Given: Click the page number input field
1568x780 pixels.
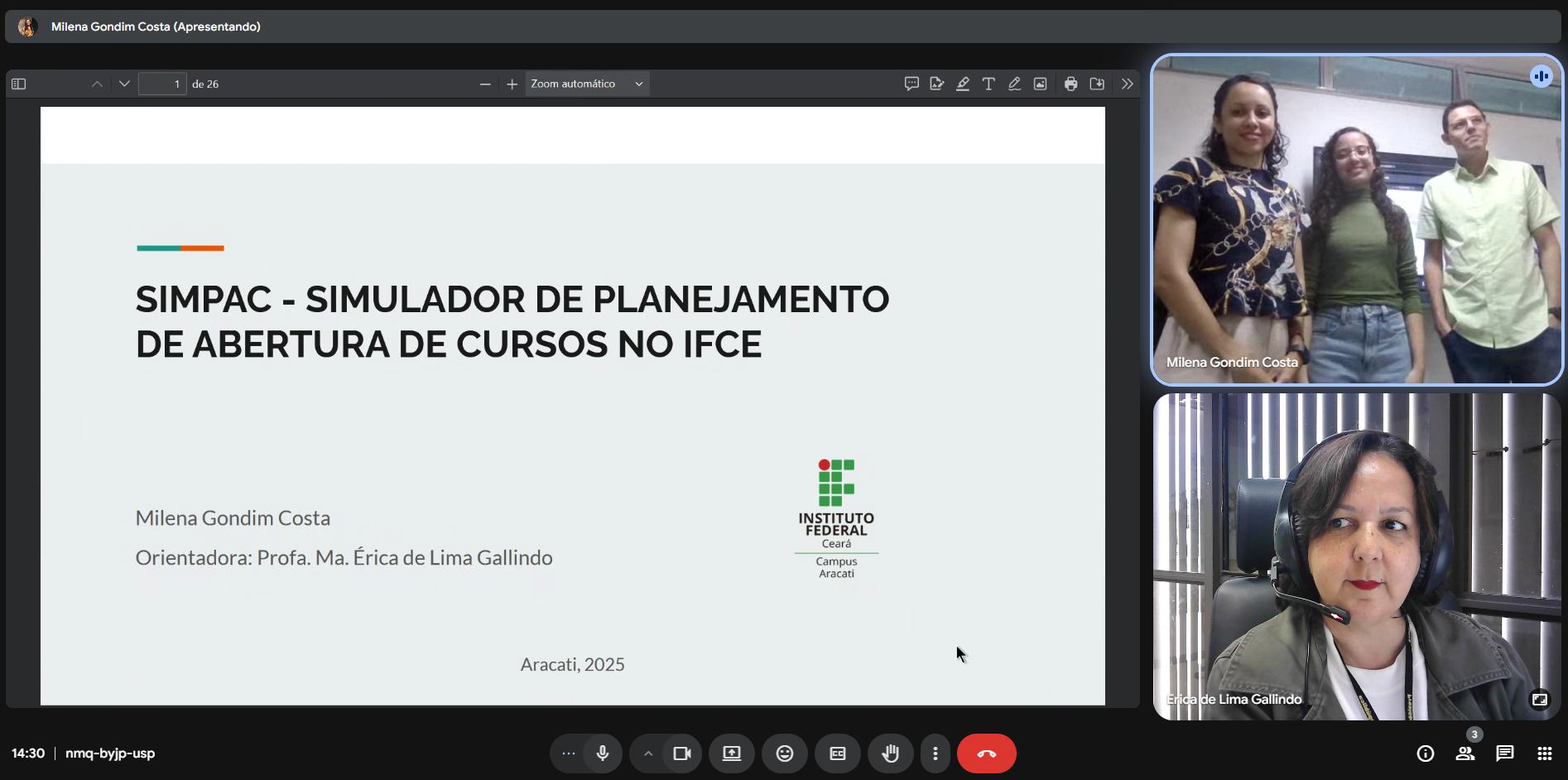Looking at the screenshot, I should [x=162, y=84].
